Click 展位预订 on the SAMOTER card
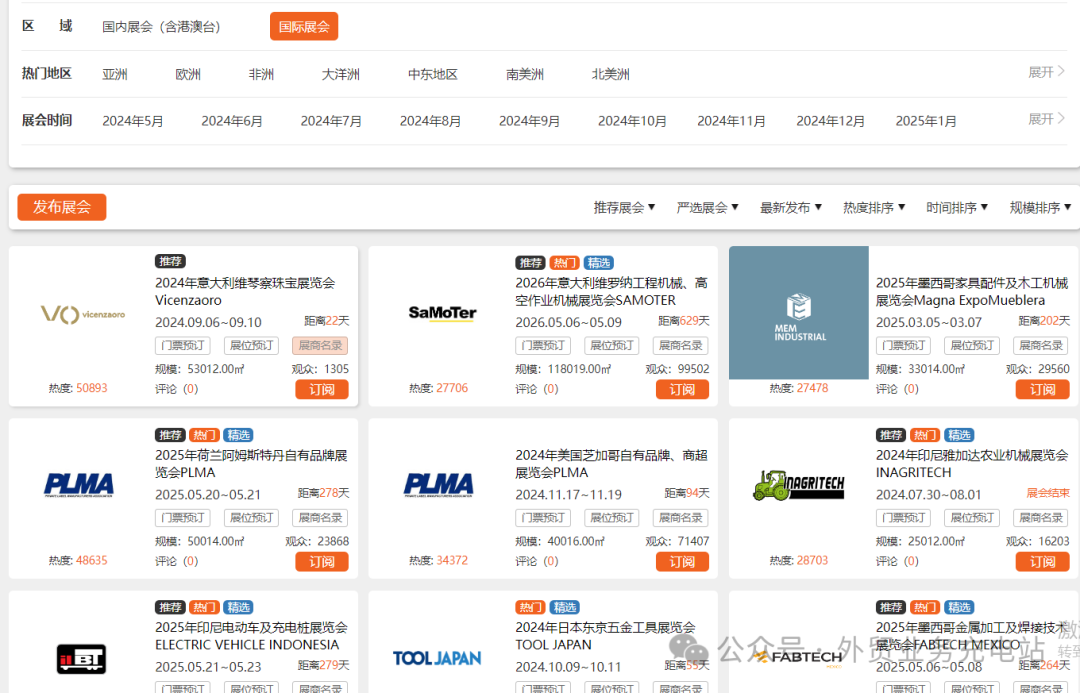The width and height of the screenshot is (1080, 693). (x=612, y=345)
